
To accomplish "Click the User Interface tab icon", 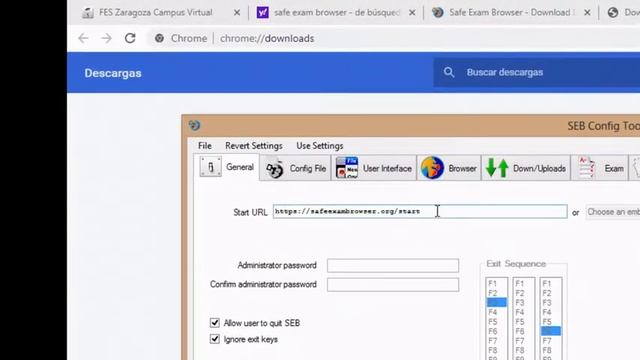I will pyautogui.click(x=347, y=168).
